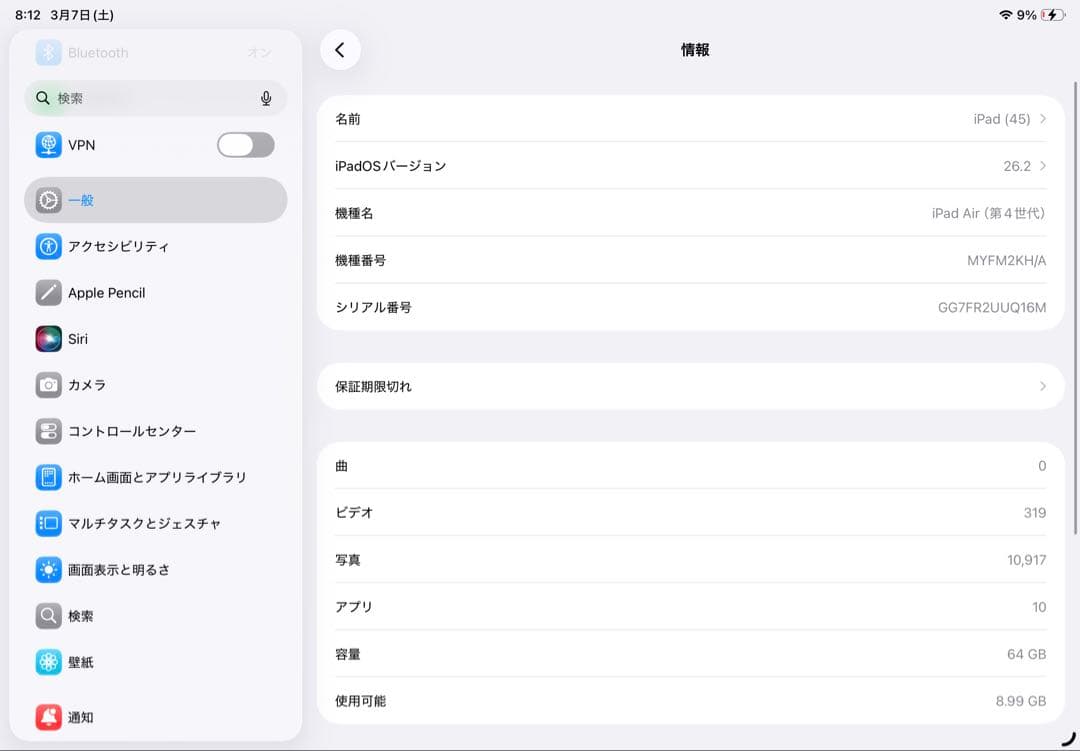Click the status bar date 3月7日(土)
Screen dimensions: 1080x751
coord(82,14)
